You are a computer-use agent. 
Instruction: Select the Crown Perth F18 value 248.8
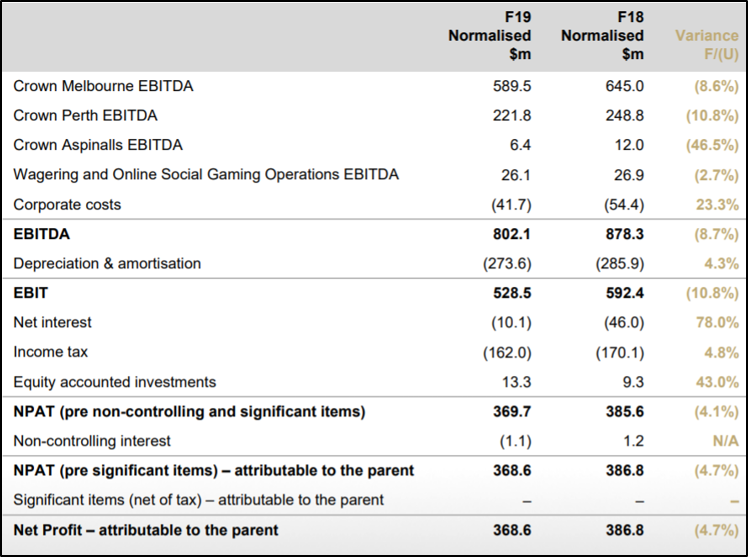pyautogui.click(x=624, y=115)
